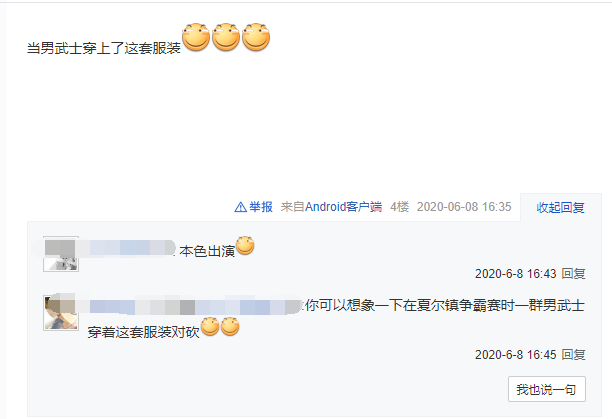Click the 举报 report link
Screen dimensions: 612x419
tap(261, 207)
